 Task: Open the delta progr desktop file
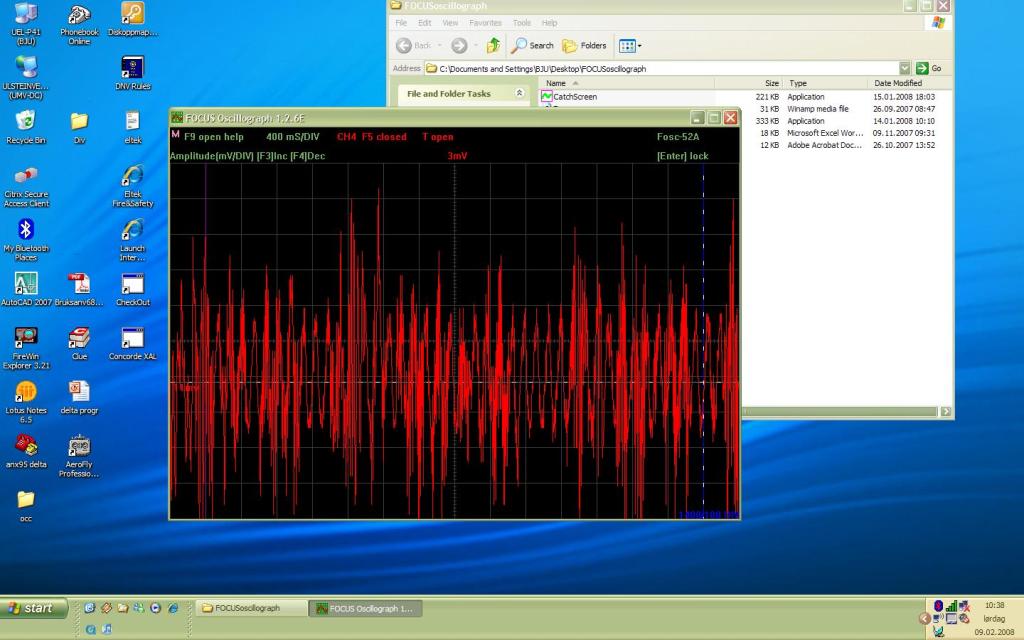click(x=79, y=397)
